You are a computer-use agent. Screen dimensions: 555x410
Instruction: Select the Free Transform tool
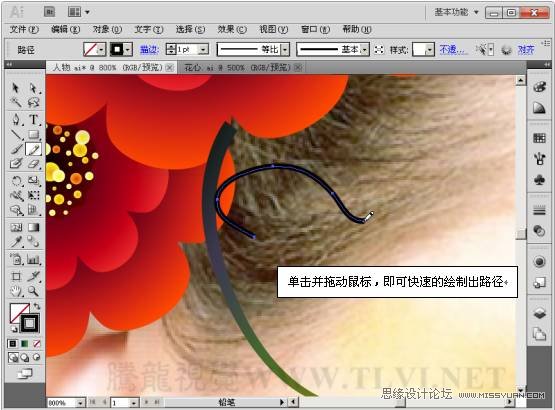(34, 195)
